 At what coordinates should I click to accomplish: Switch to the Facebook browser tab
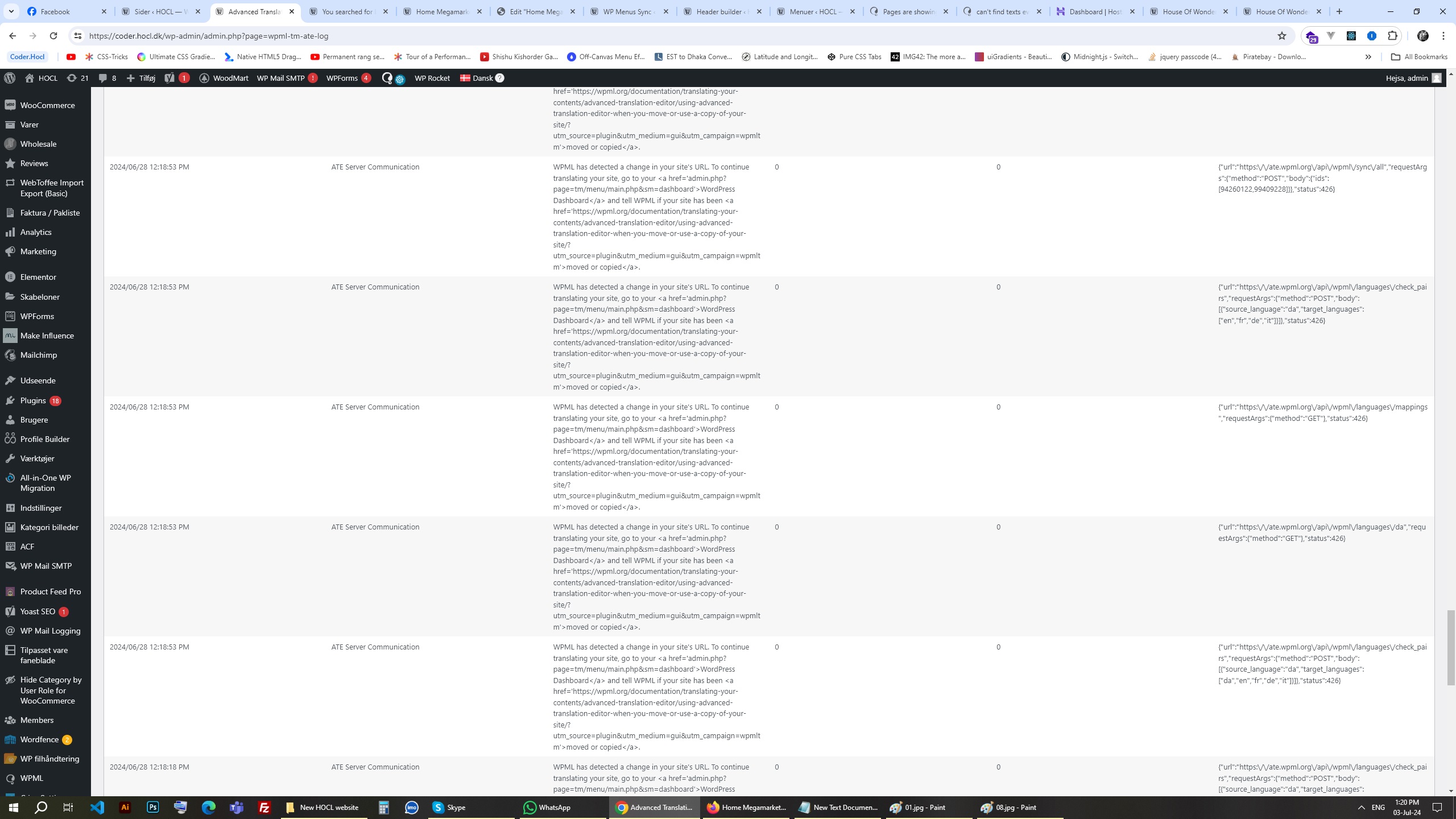pyautogui.click(x=67, y=11)
